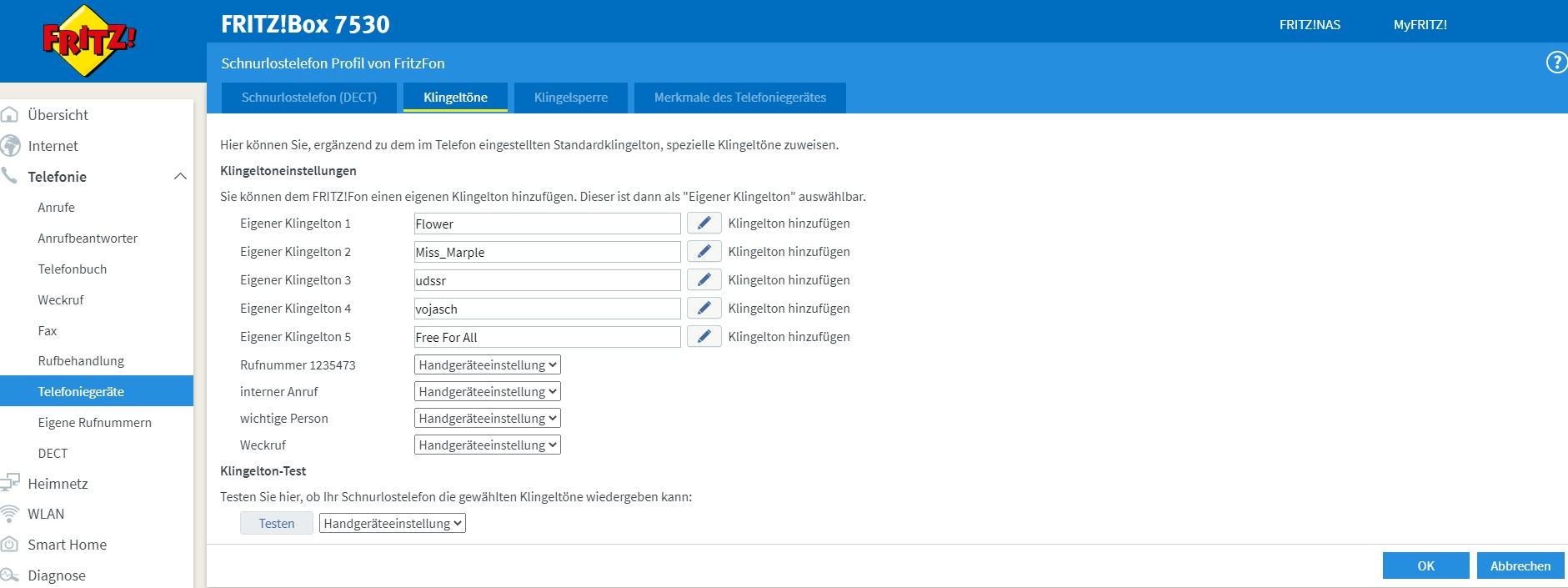Go to Übersicht in the sidebar
1568x588 pixels.
pos(58,115)
